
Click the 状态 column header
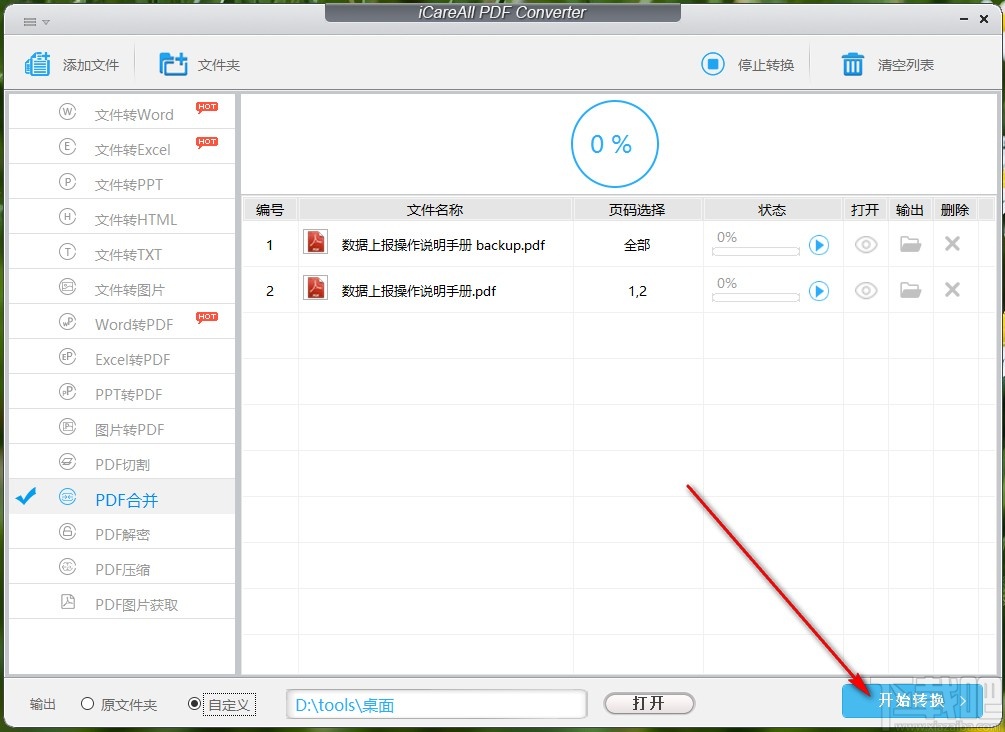[772, 210]
